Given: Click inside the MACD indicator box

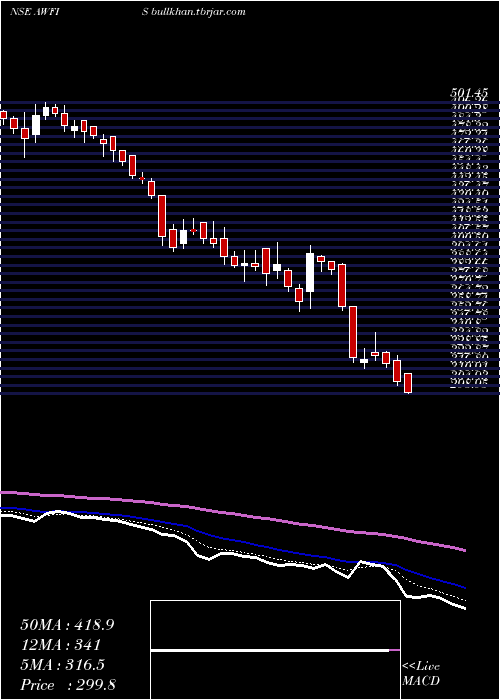Looking at the screenshot, I should (275, 650).
